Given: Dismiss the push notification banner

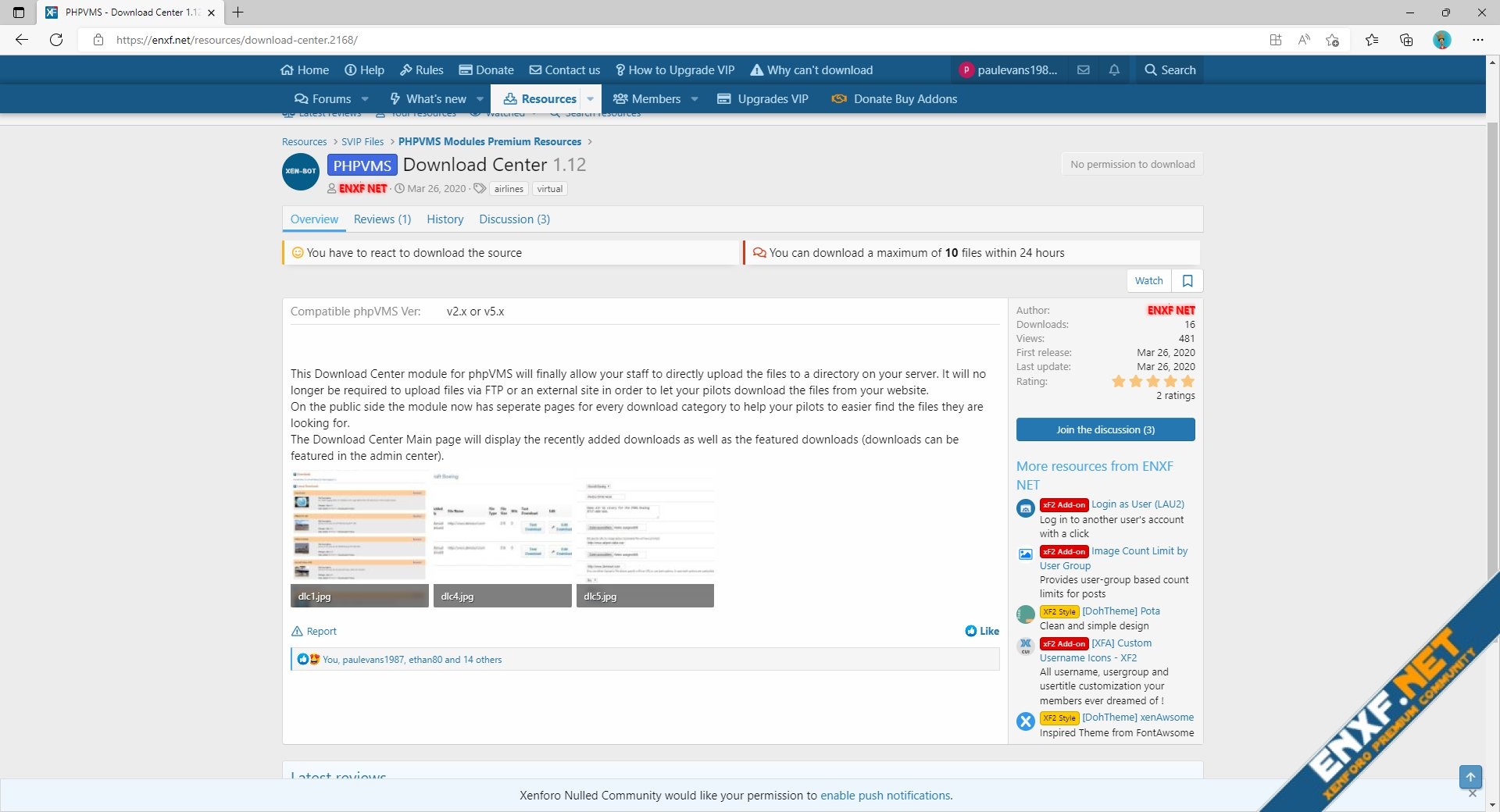Looking at the screenshot, I should [1473, 794].
